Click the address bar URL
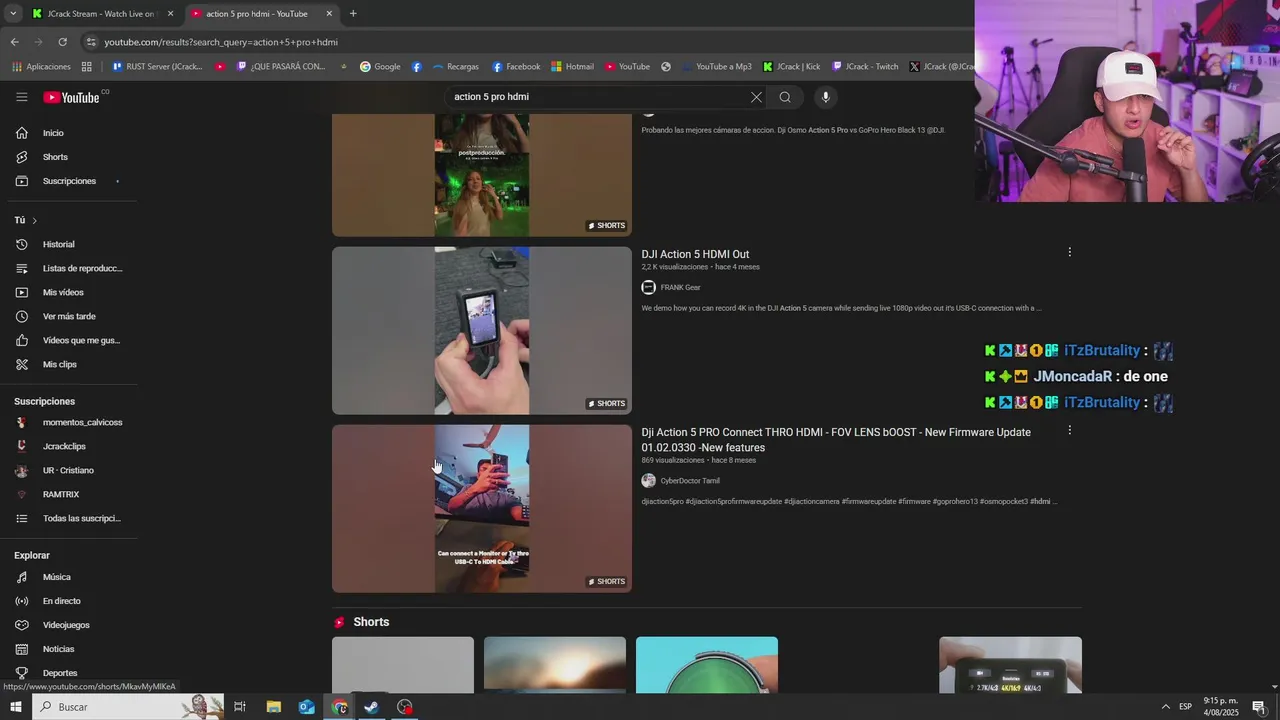1280x720 pixels. coord(221,42)
